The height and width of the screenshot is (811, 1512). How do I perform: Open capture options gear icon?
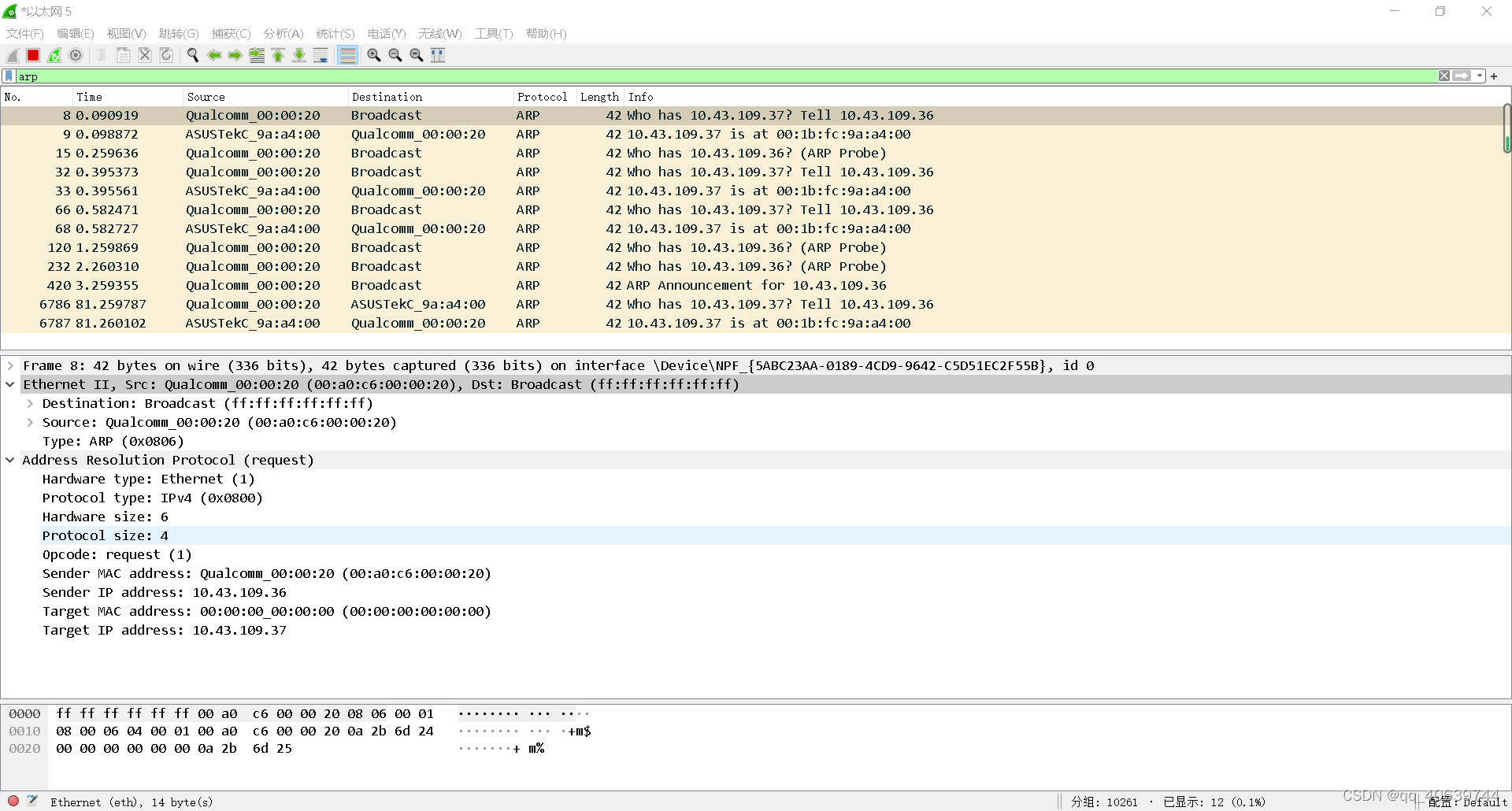[76, 55]
